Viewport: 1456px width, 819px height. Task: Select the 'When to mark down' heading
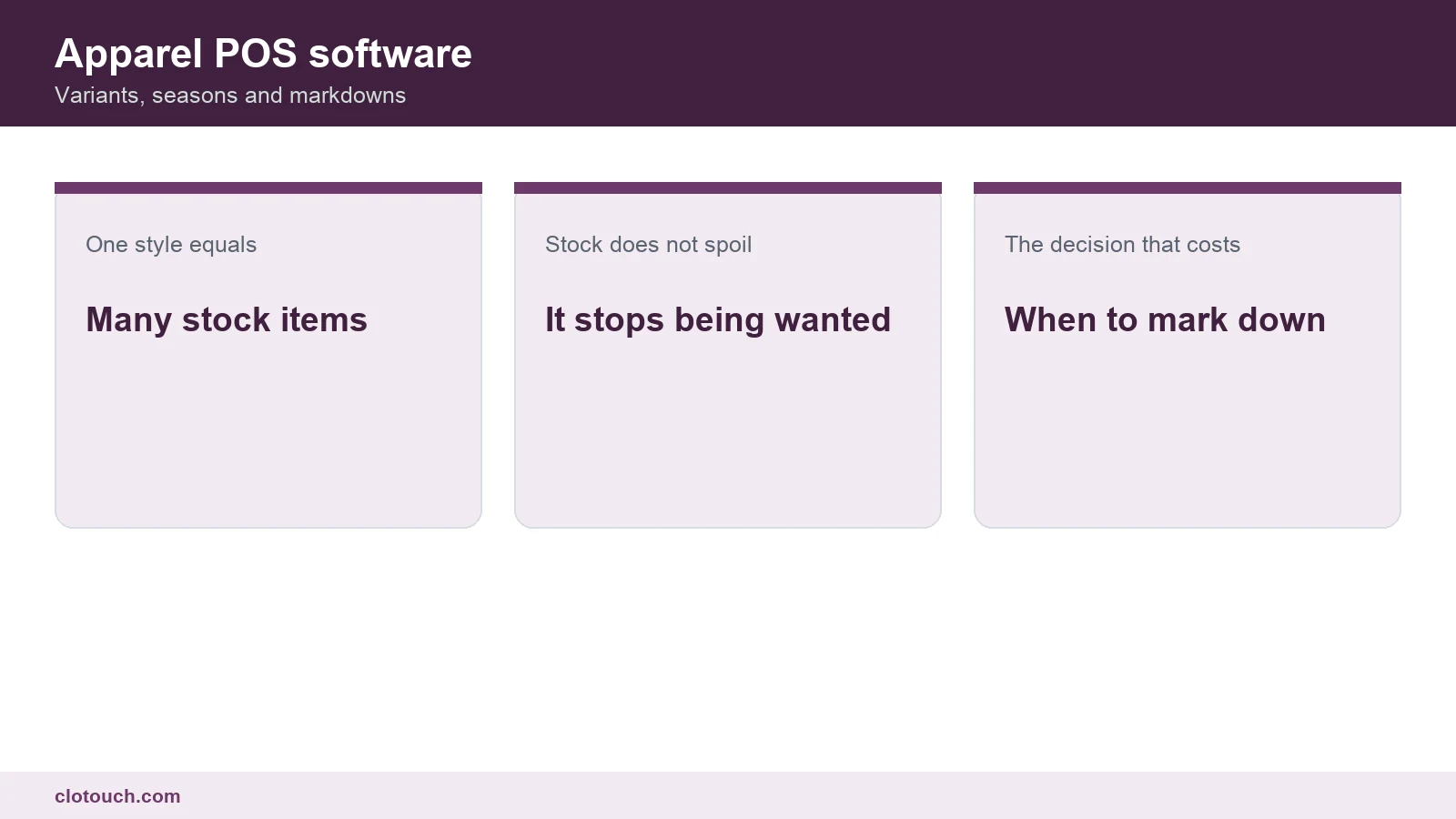1165,320
